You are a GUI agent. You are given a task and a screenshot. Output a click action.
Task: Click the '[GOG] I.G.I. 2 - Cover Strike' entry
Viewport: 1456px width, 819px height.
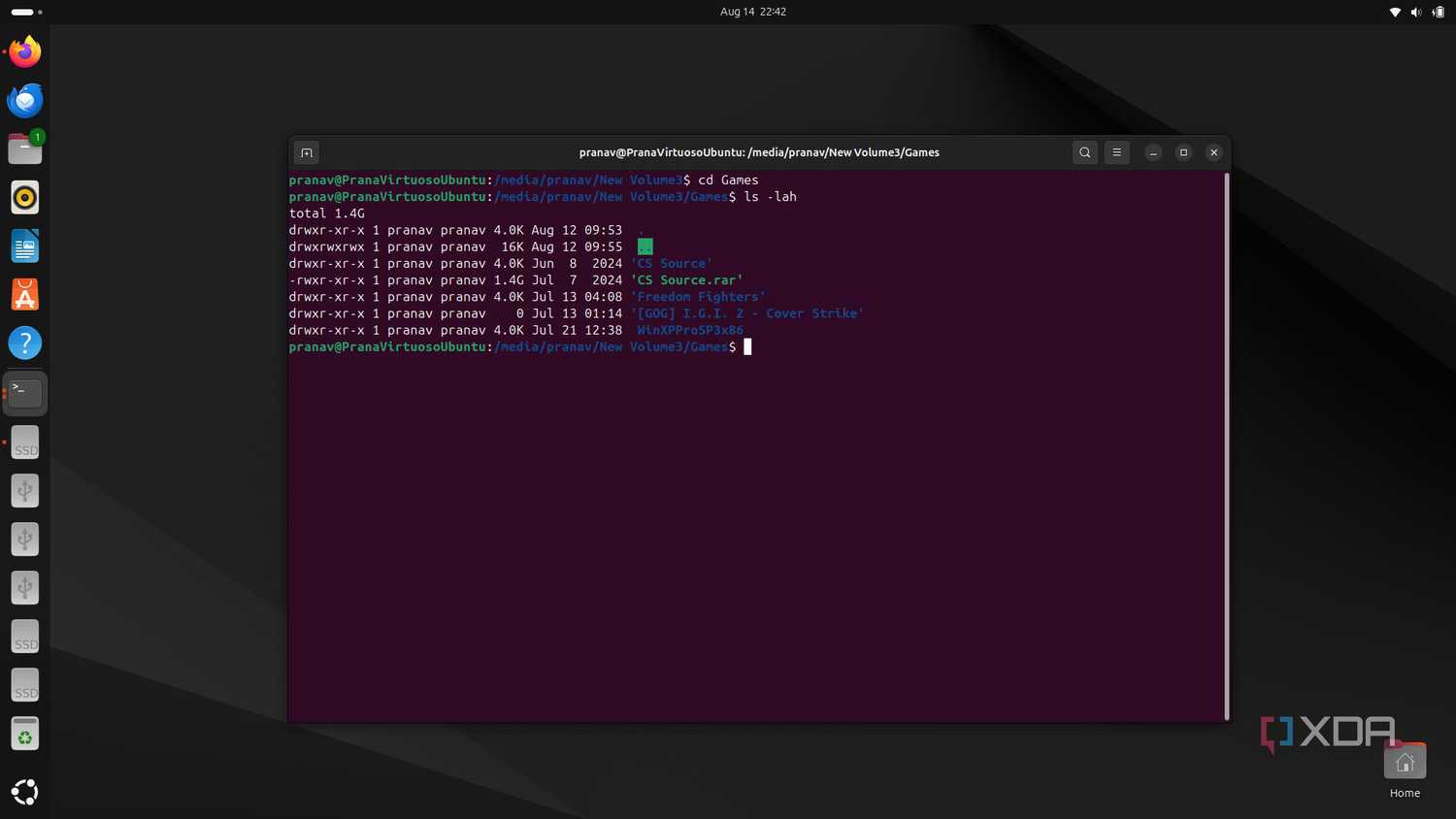pos(746,313)
